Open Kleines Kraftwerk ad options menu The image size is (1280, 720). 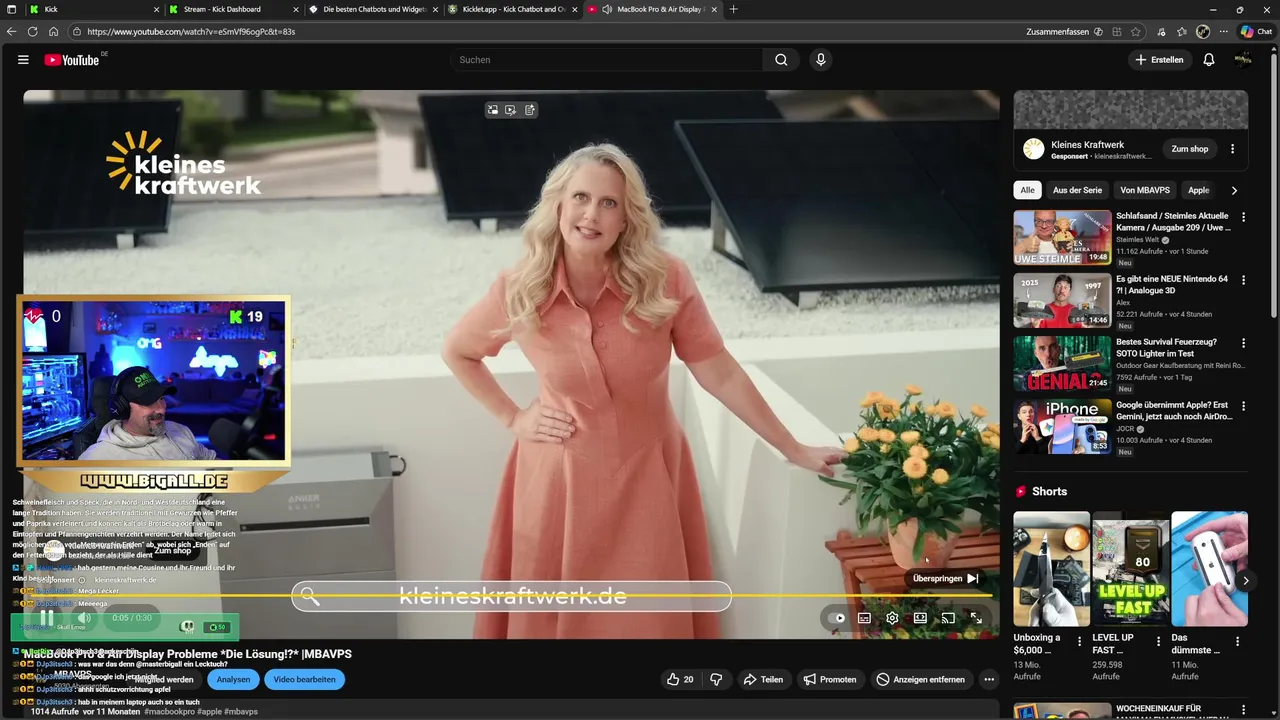[1232, 149]
